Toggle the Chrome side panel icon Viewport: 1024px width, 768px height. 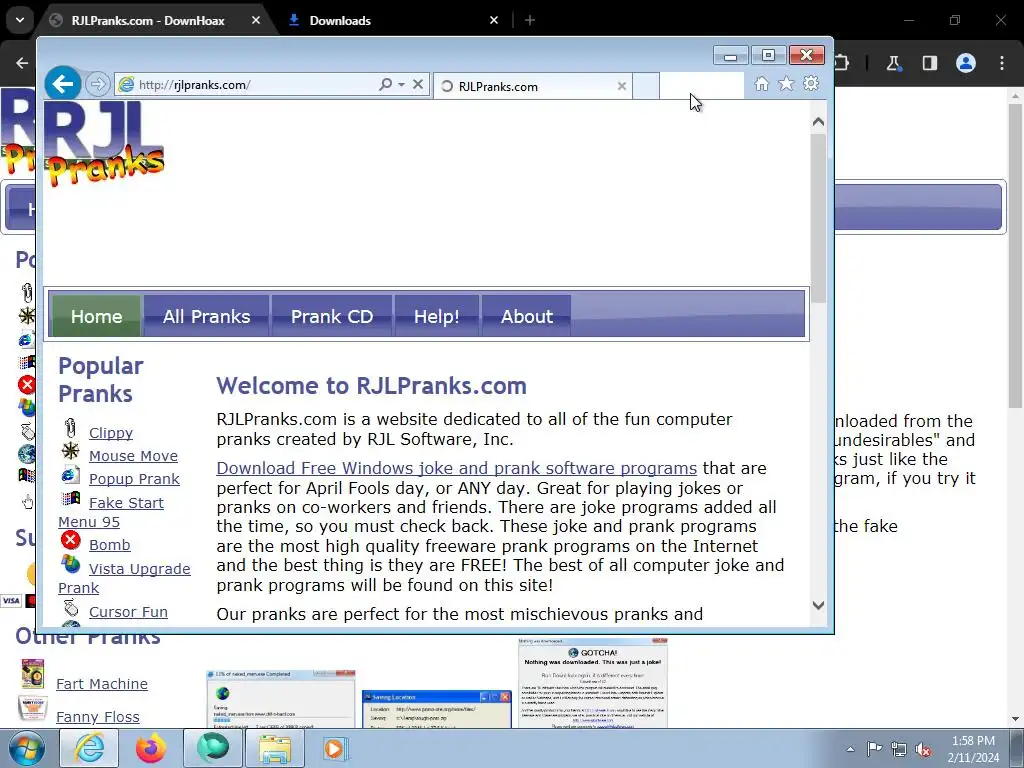click(x=929, y=63)
